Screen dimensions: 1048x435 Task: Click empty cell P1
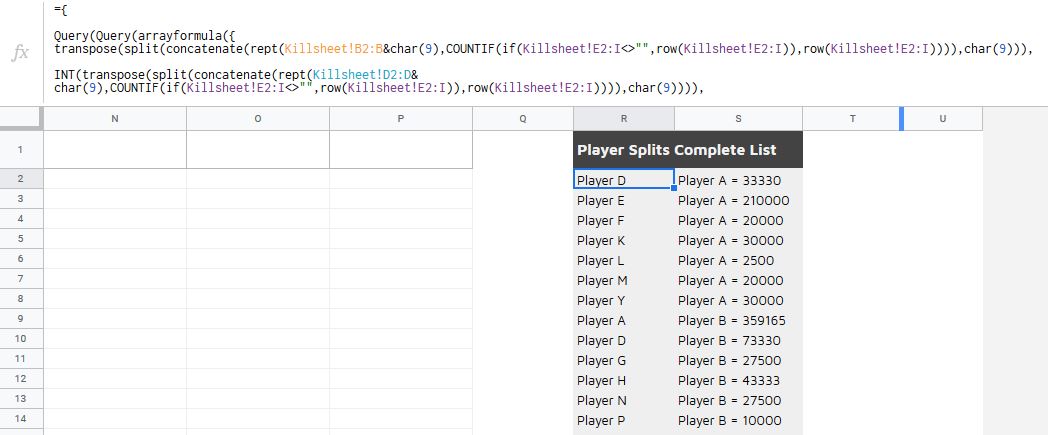pyautogui.click(x=401, y=150)
